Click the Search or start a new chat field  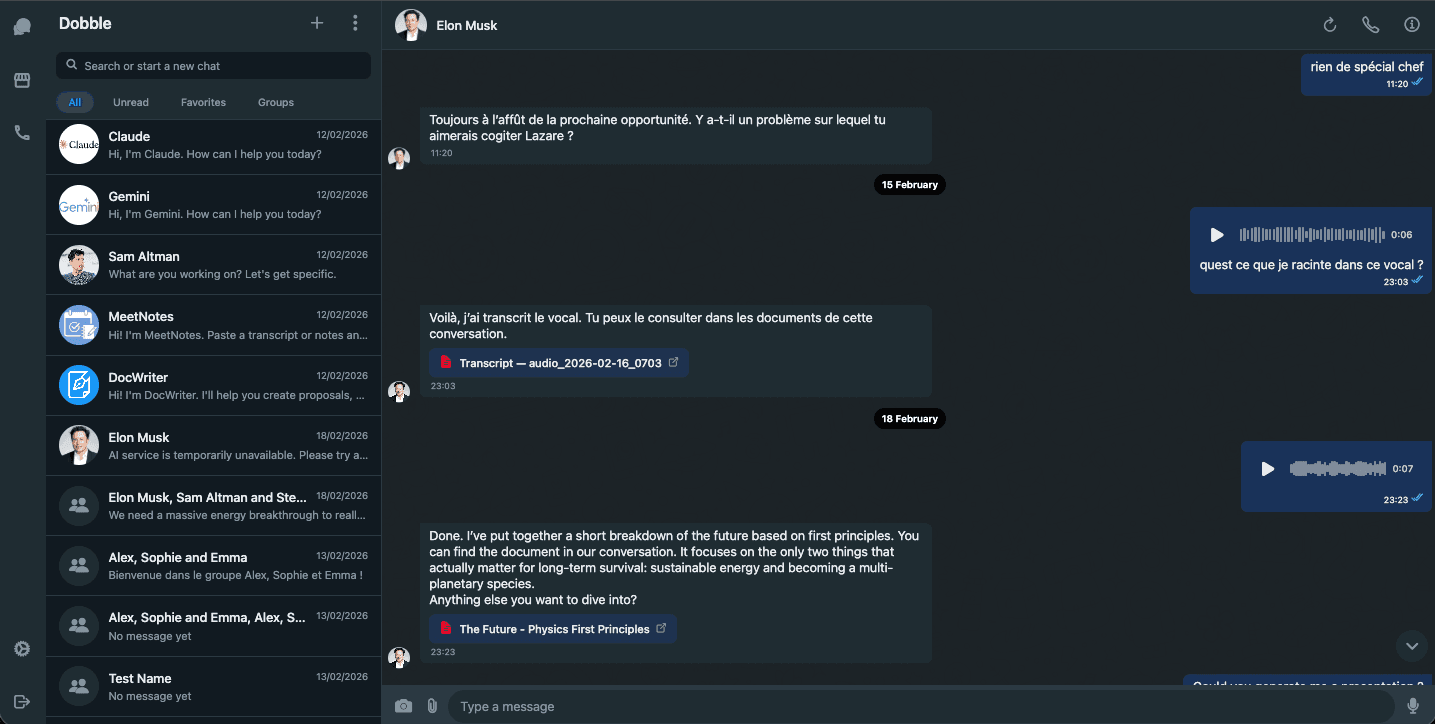point(213,65)
